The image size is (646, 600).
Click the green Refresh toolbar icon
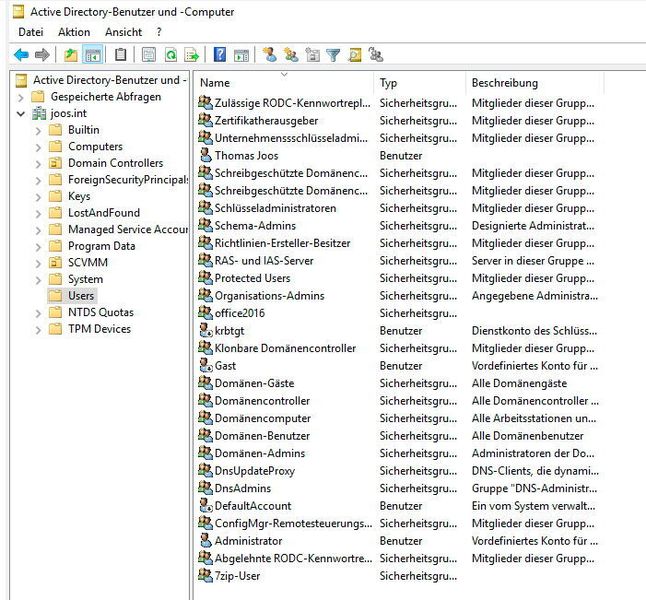pyautogui.click(x=171, y=54)
